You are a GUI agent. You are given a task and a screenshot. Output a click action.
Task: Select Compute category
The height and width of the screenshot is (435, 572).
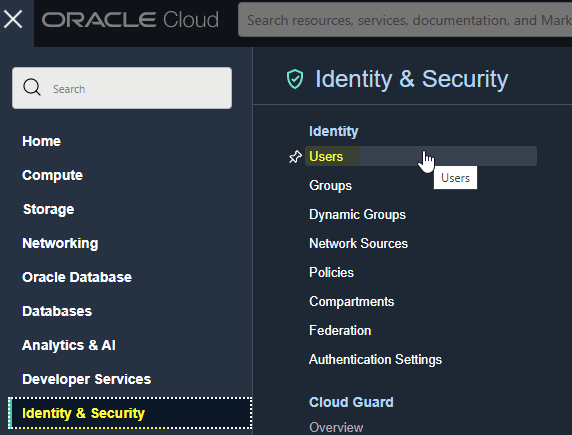tap(52, 175)
